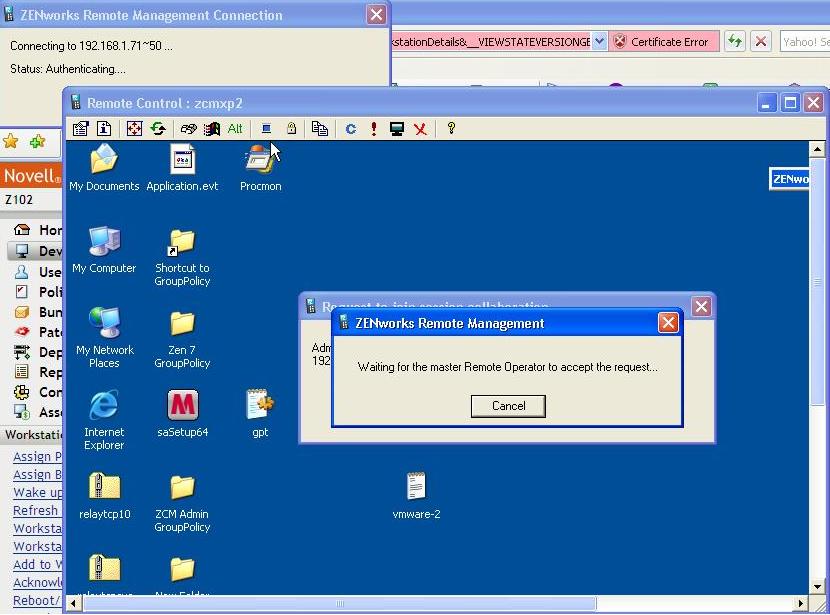Select the Procmon desktop icon
This screenshot has width=830, height=615.
point(260,167)
